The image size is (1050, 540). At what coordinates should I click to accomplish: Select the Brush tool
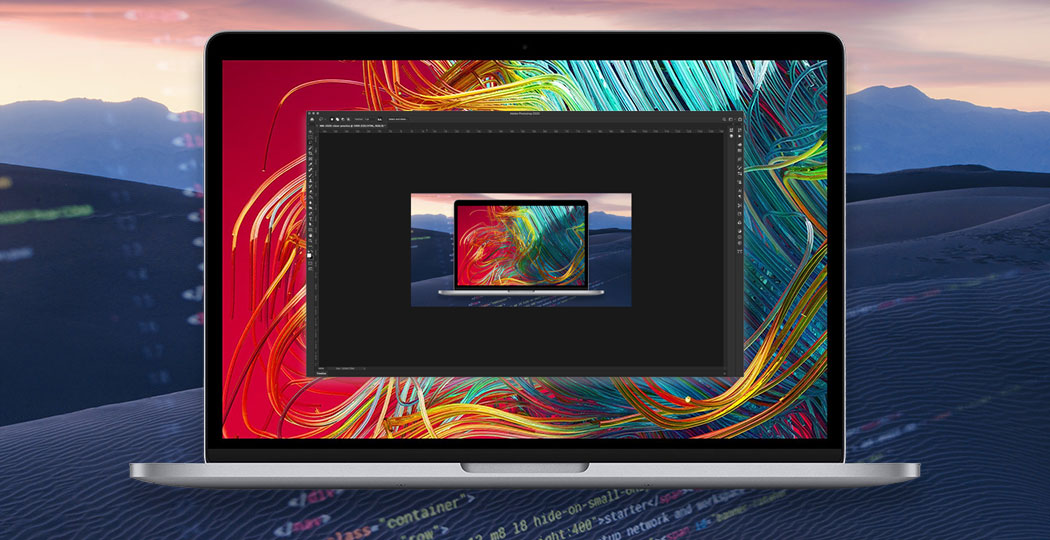pos(310,176)
